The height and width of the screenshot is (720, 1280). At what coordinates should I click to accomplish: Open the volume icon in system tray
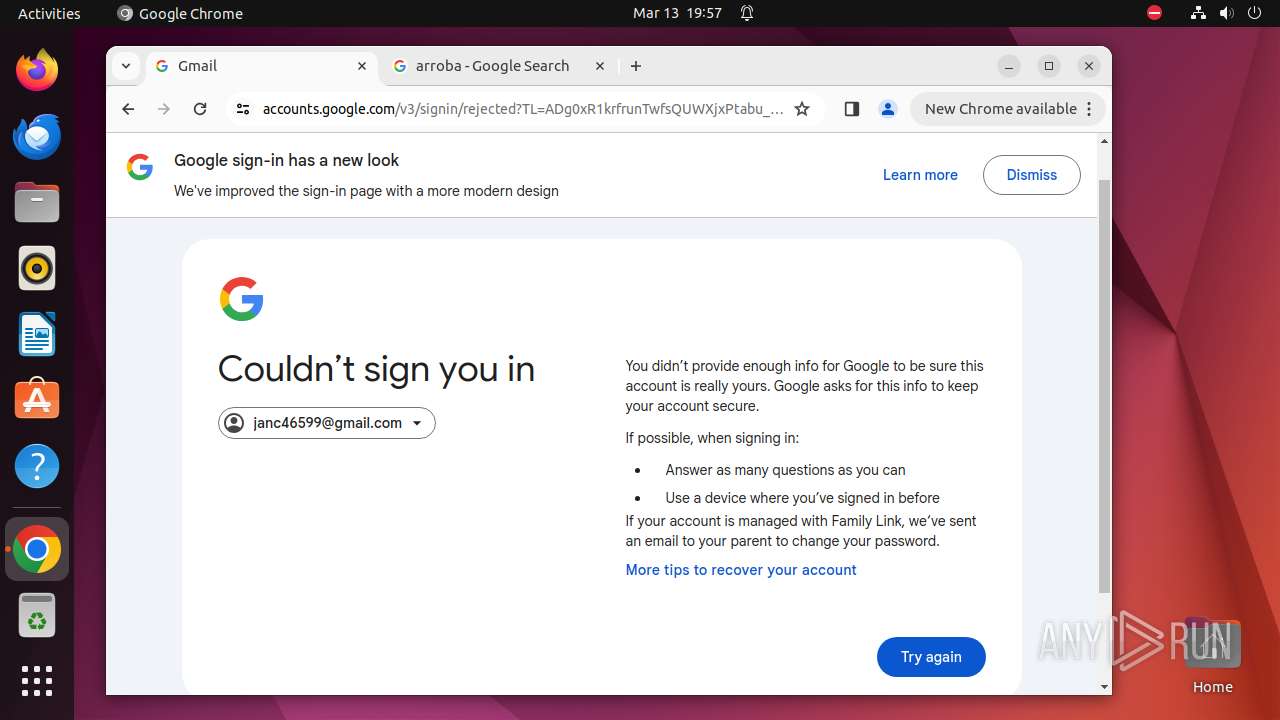(1226, 13)
